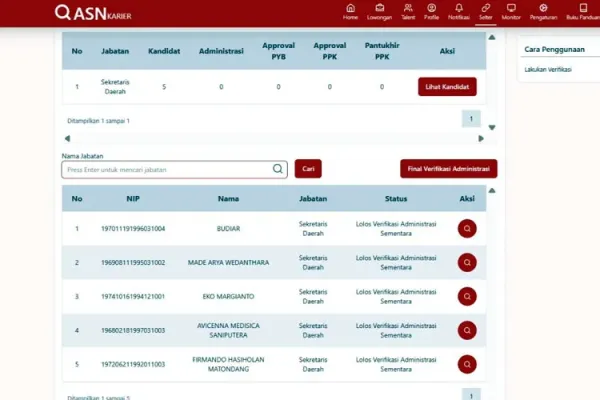Click page 1 of jabatan table pagination

click(471, 119)
